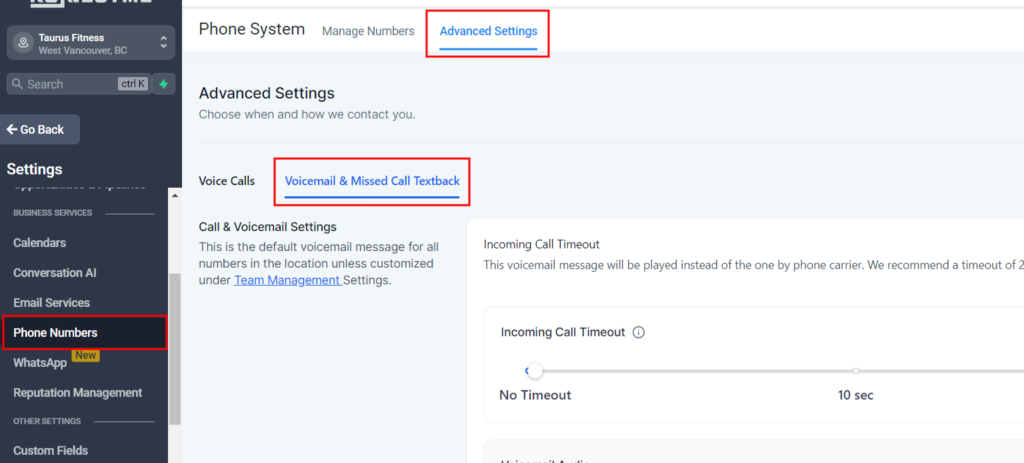Click the Incoming Call Timeout info icon
The height and width of the screenshot is (463, 1024).
click(639, 333)
